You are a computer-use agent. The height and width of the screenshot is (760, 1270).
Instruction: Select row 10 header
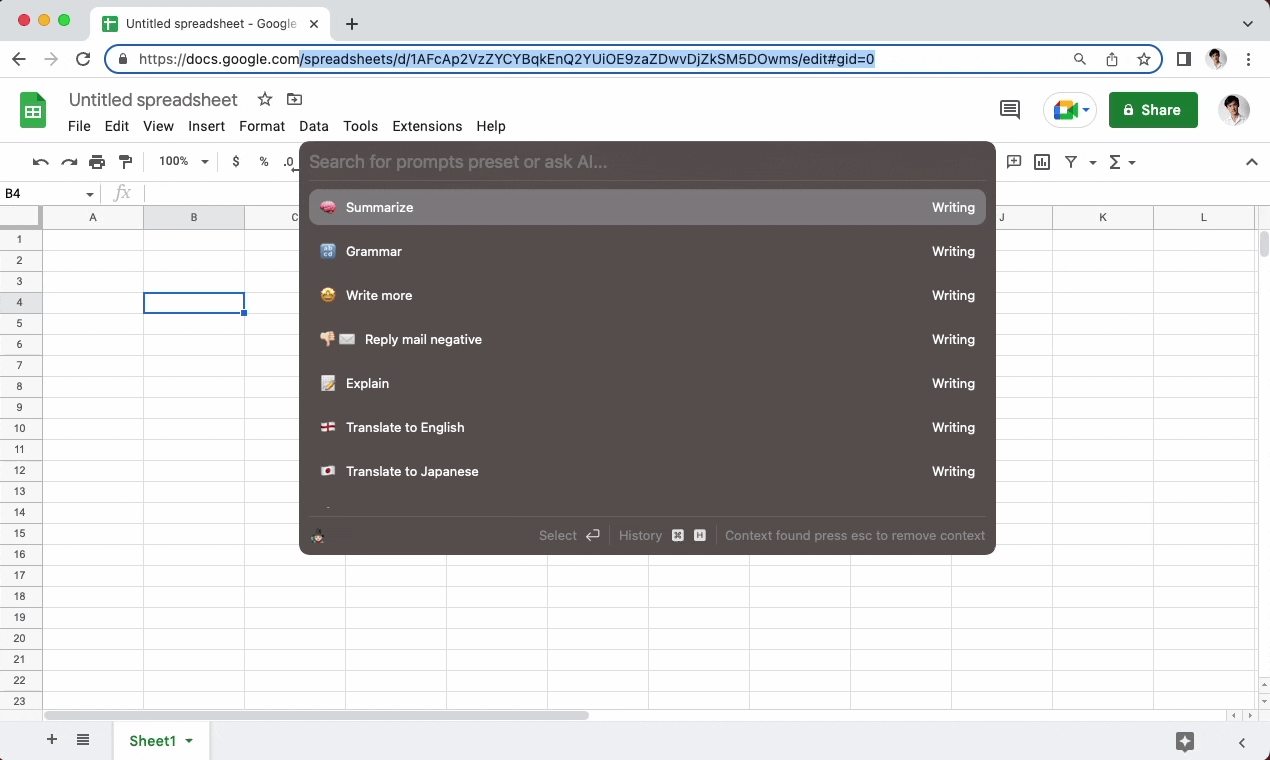tap(19, 428)
